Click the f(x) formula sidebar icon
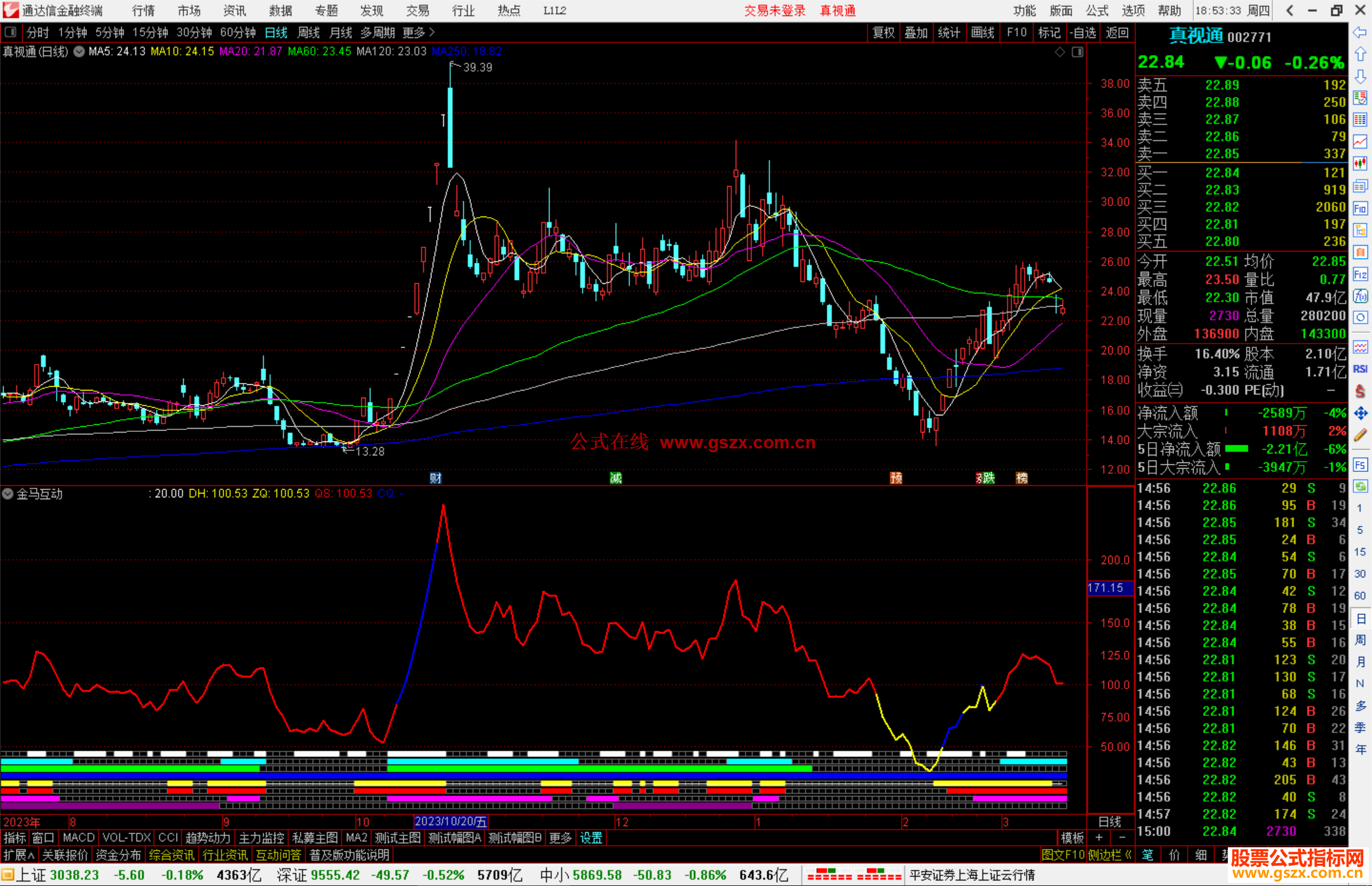 coord(1360,296)
